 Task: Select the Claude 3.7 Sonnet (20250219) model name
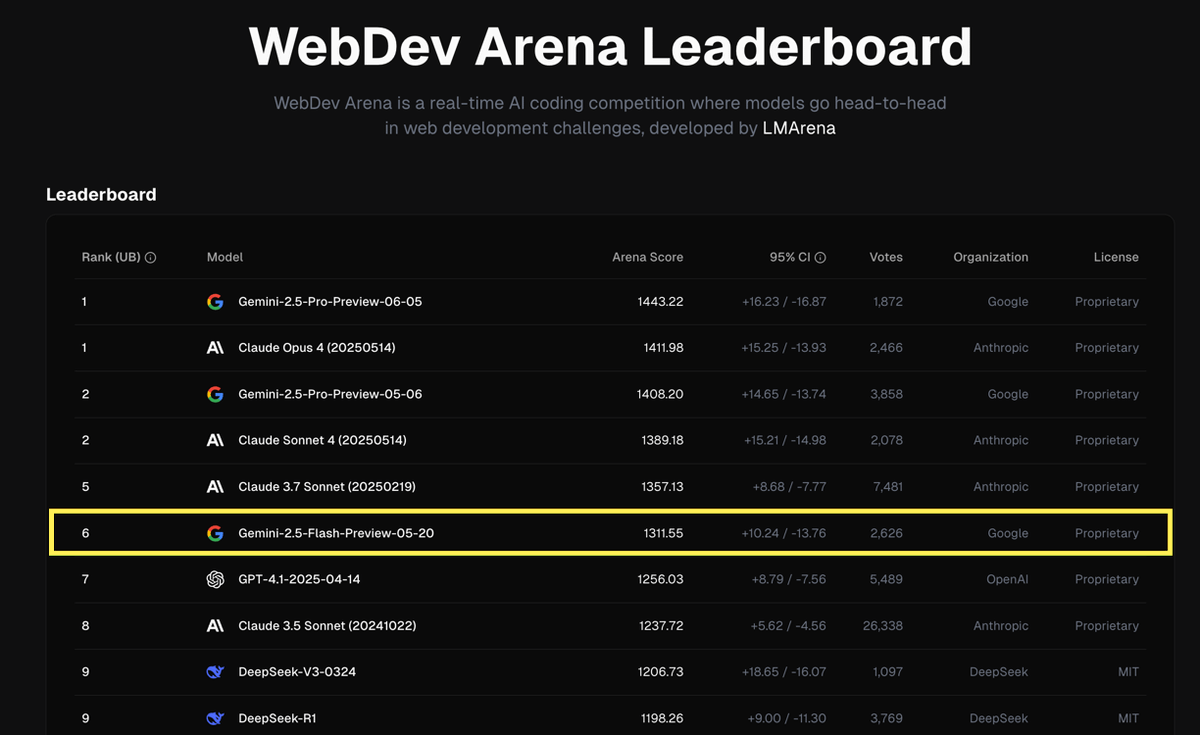pyautogui.click(x=327, y=487)
